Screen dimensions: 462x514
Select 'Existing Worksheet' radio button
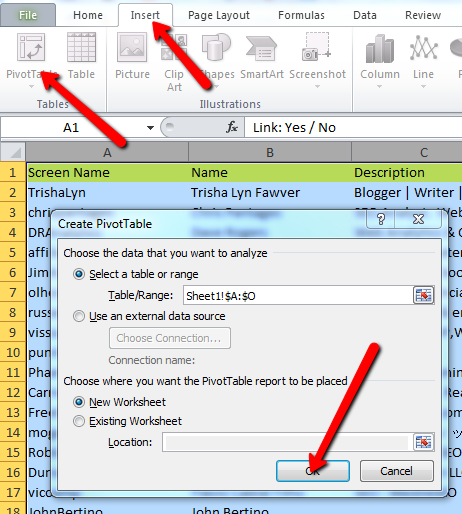[x=79, y=421]
